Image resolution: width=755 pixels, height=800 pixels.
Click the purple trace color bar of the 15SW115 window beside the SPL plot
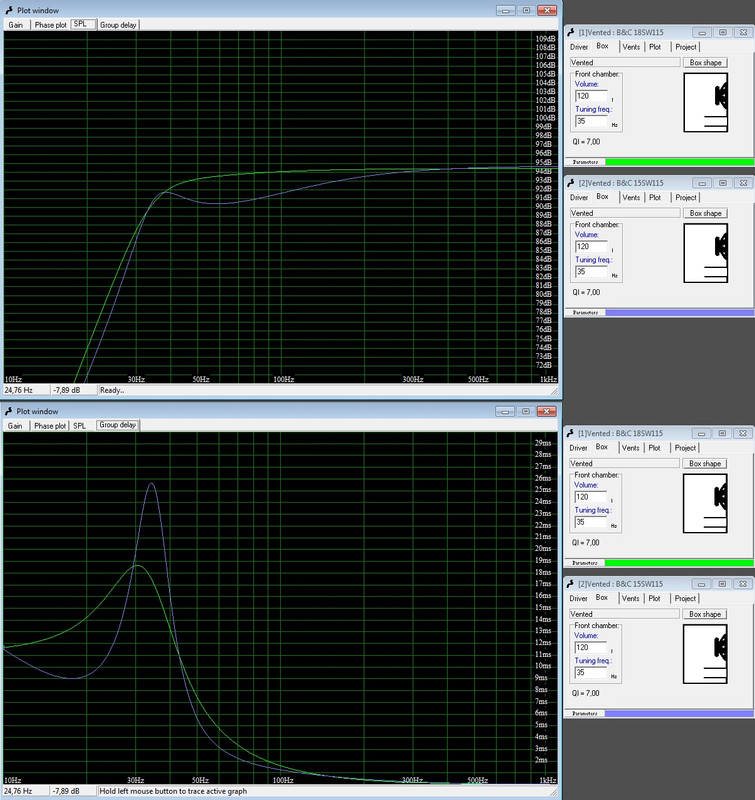point(680,312)
